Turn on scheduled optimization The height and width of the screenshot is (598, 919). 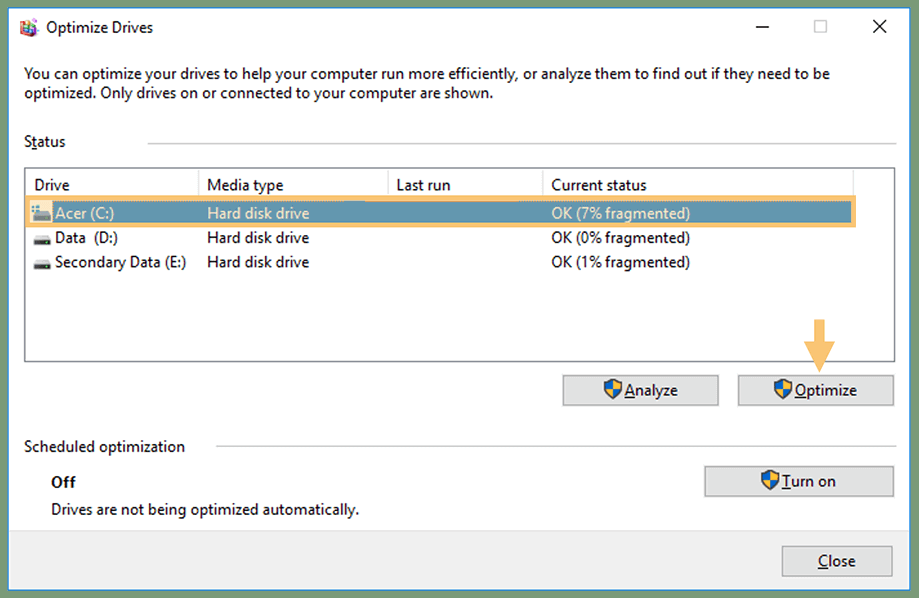tap(799, 481)
